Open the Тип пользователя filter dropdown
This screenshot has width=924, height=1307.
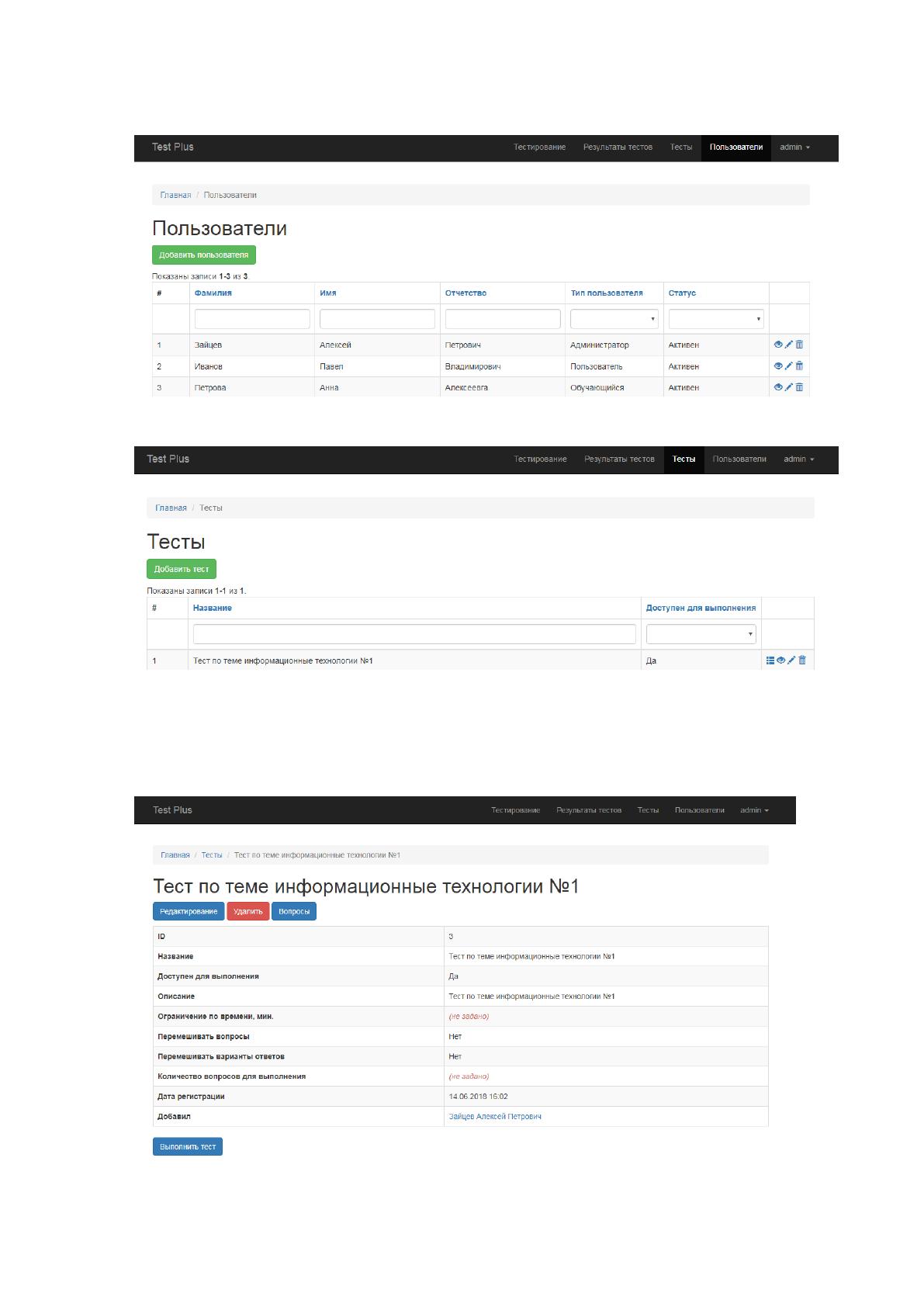click(614, 319)
